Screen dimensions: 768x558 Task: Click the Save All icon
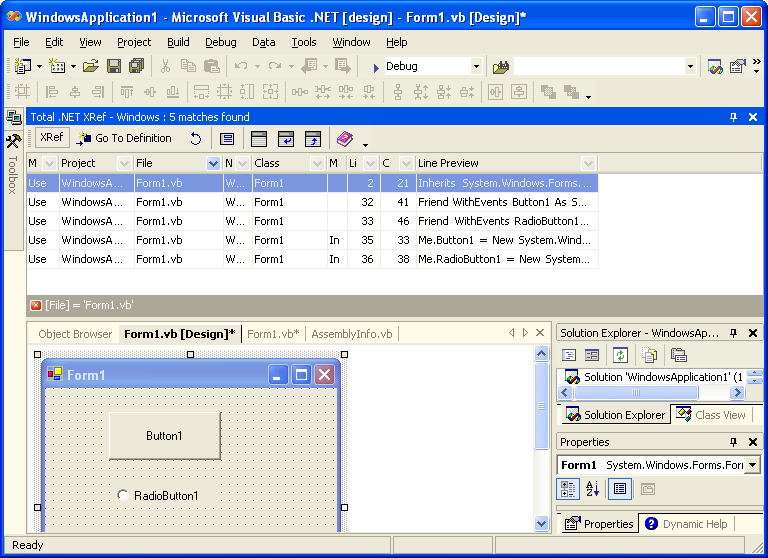pyautogui.click(x=137, y=66)
